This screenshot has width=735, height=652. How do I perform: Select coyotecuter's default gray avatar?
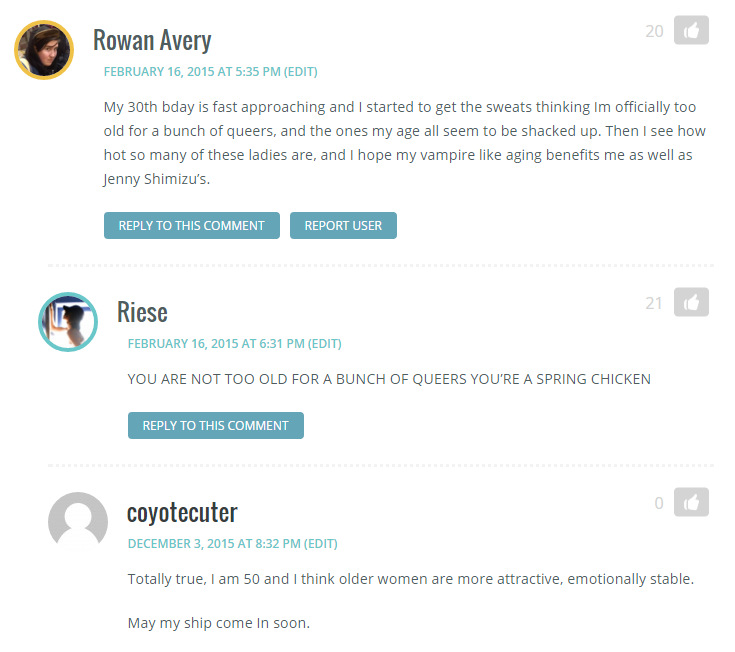point(78,519)
